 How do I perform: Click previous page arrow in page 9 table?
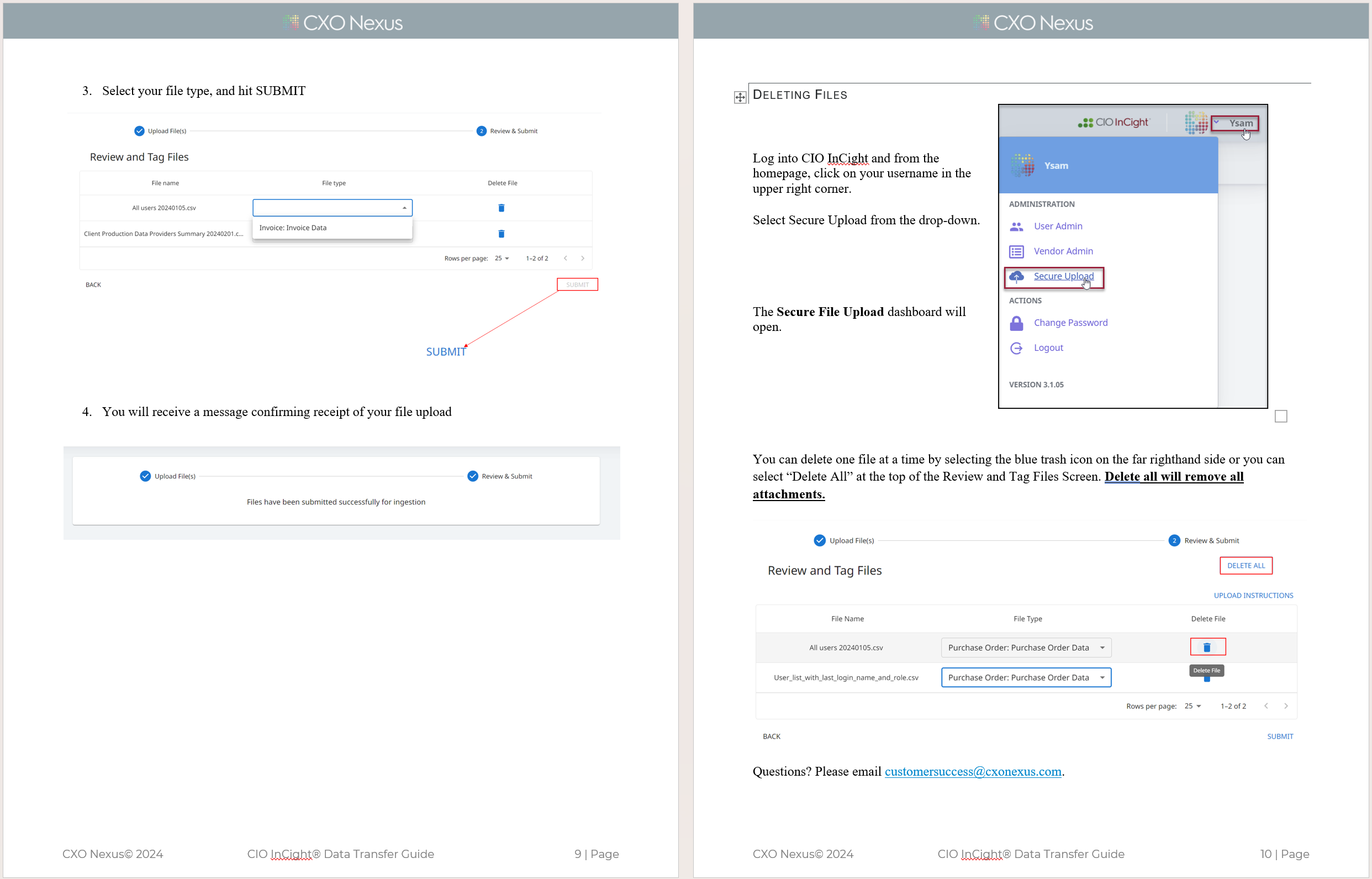point(566,258)
